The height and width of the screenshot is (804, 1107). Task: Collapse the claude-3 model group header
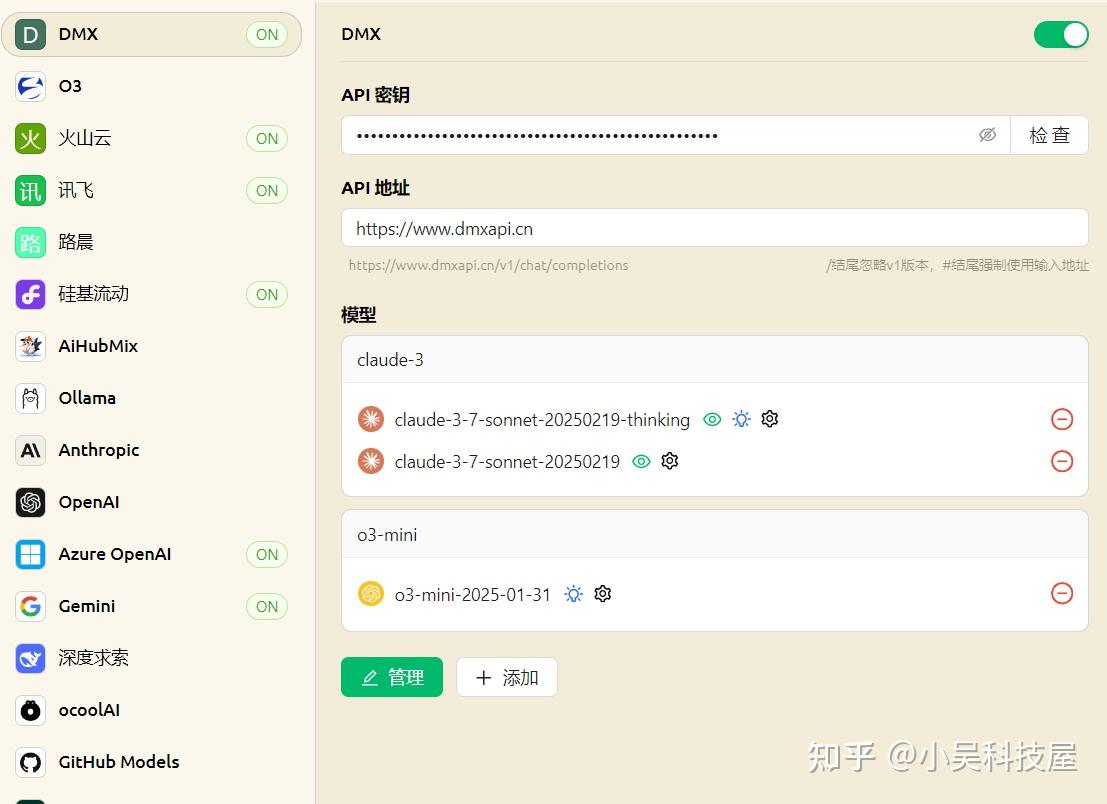[714, 359]
